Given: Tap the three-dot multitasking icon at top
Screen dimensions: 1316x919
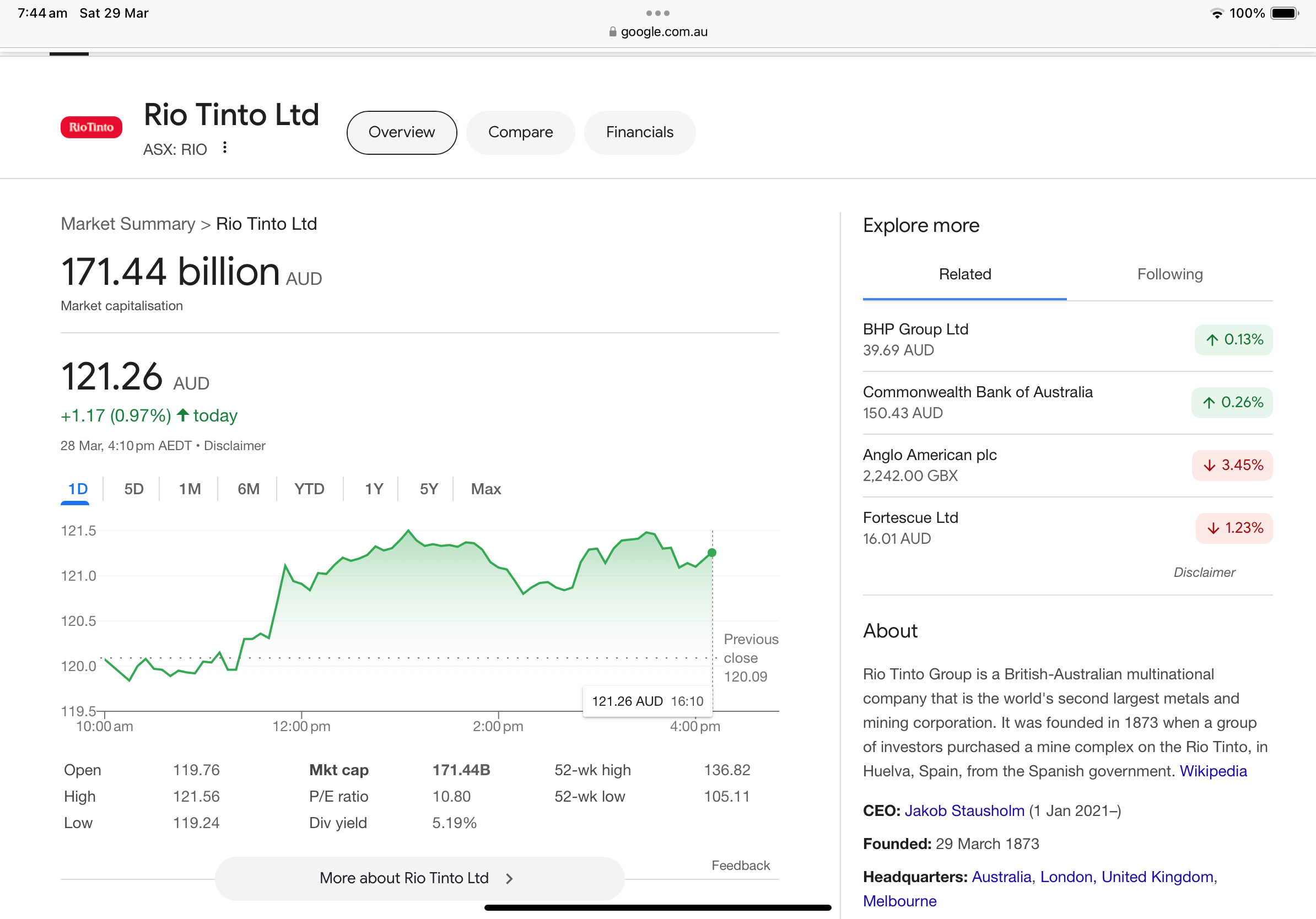Looking at the screenshot, I should 657,13.
